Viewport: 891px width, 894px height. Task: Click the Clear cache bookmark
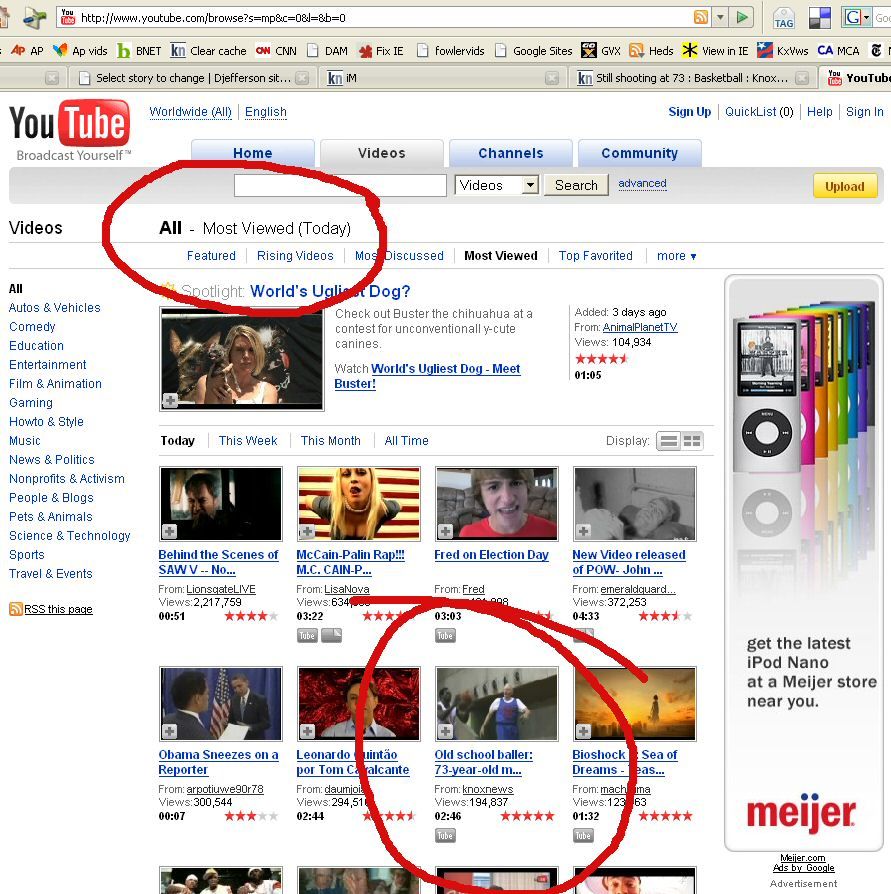209,51
